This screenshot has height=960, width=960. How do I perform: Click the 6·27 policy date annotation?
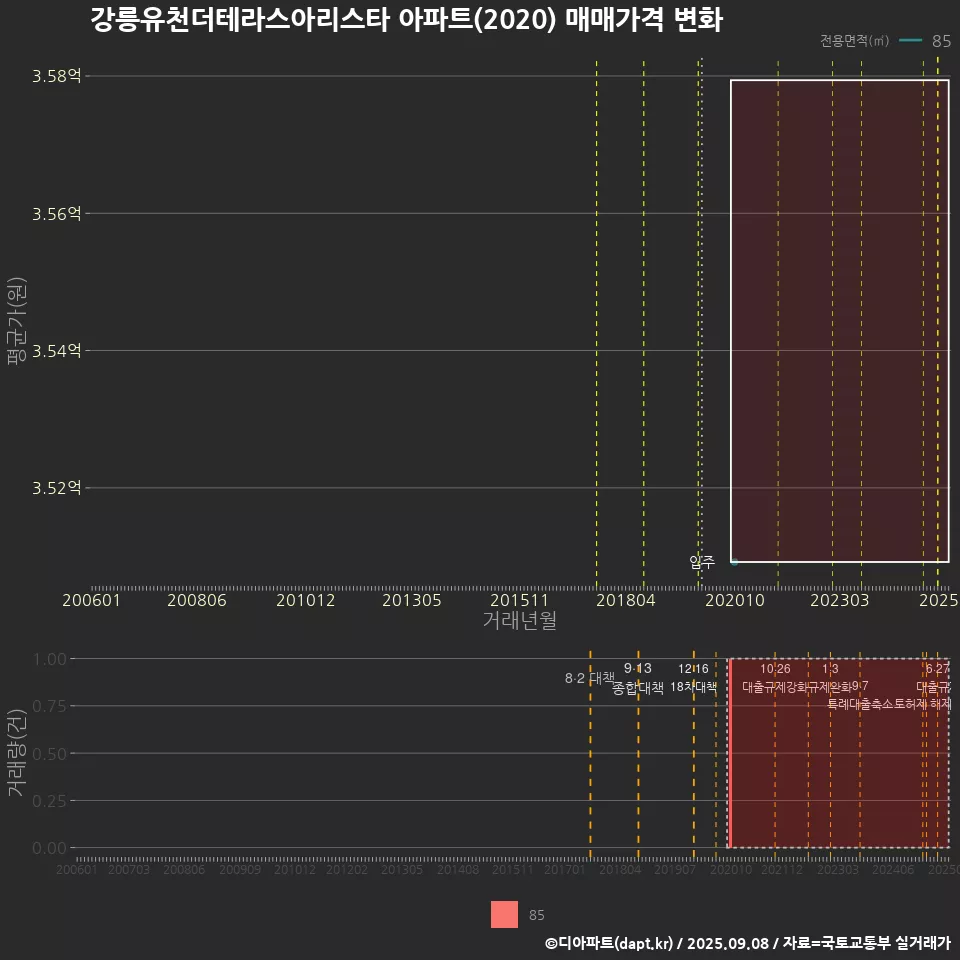[937, 669]
